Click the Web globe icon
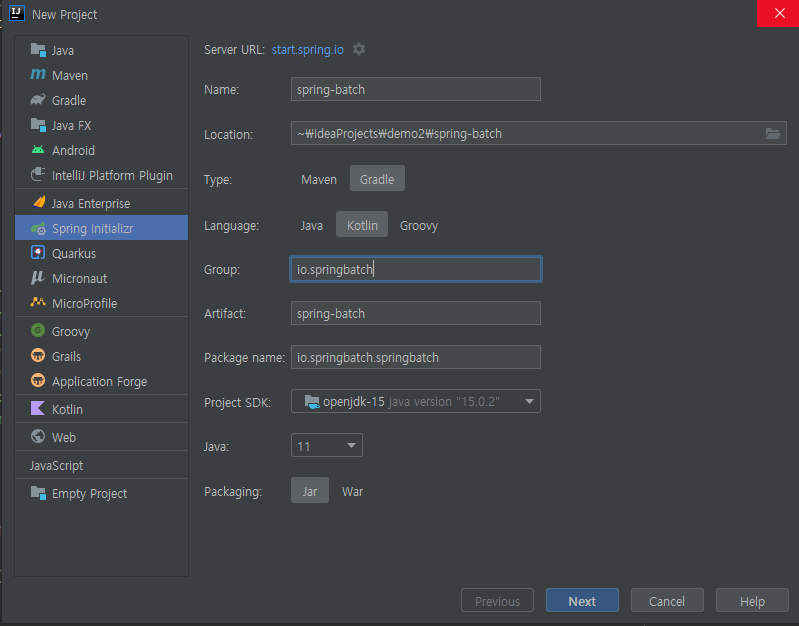This screenshot has height=626, width=799. (x=38, y=436)
